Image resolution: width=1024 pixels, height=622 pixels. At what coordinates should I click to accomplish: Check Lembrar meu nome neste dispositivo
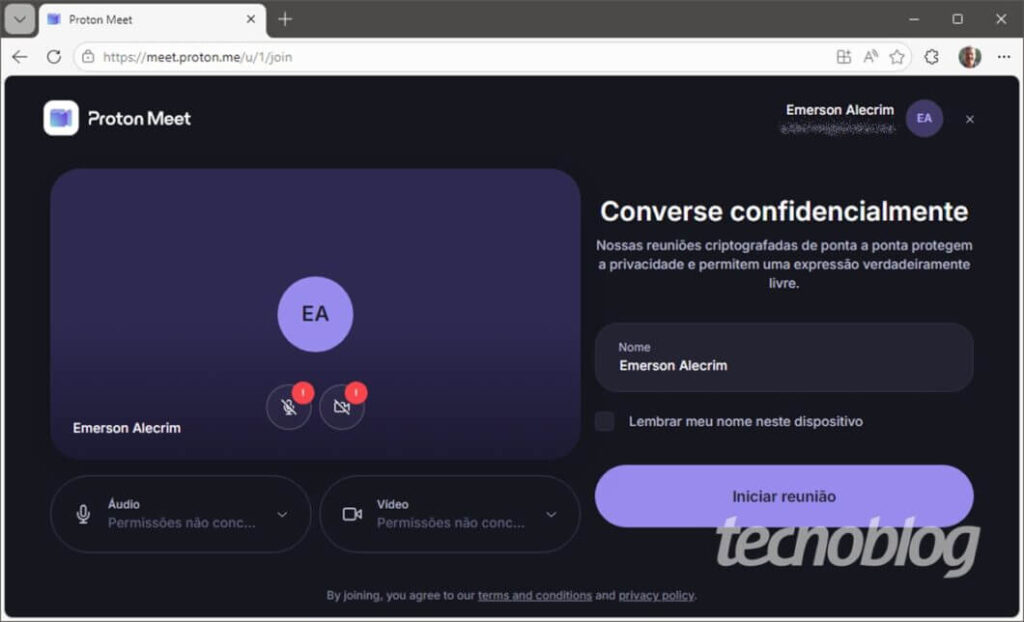coord(605,422)
